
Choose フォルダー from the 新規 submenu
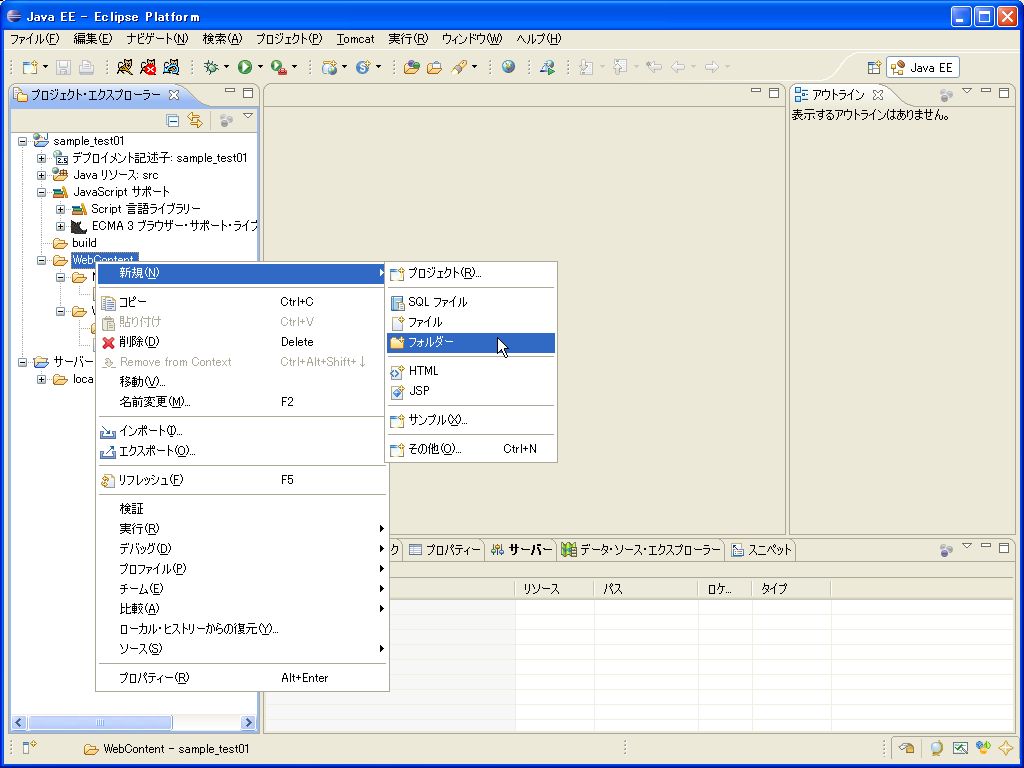(x=471, y=342)
